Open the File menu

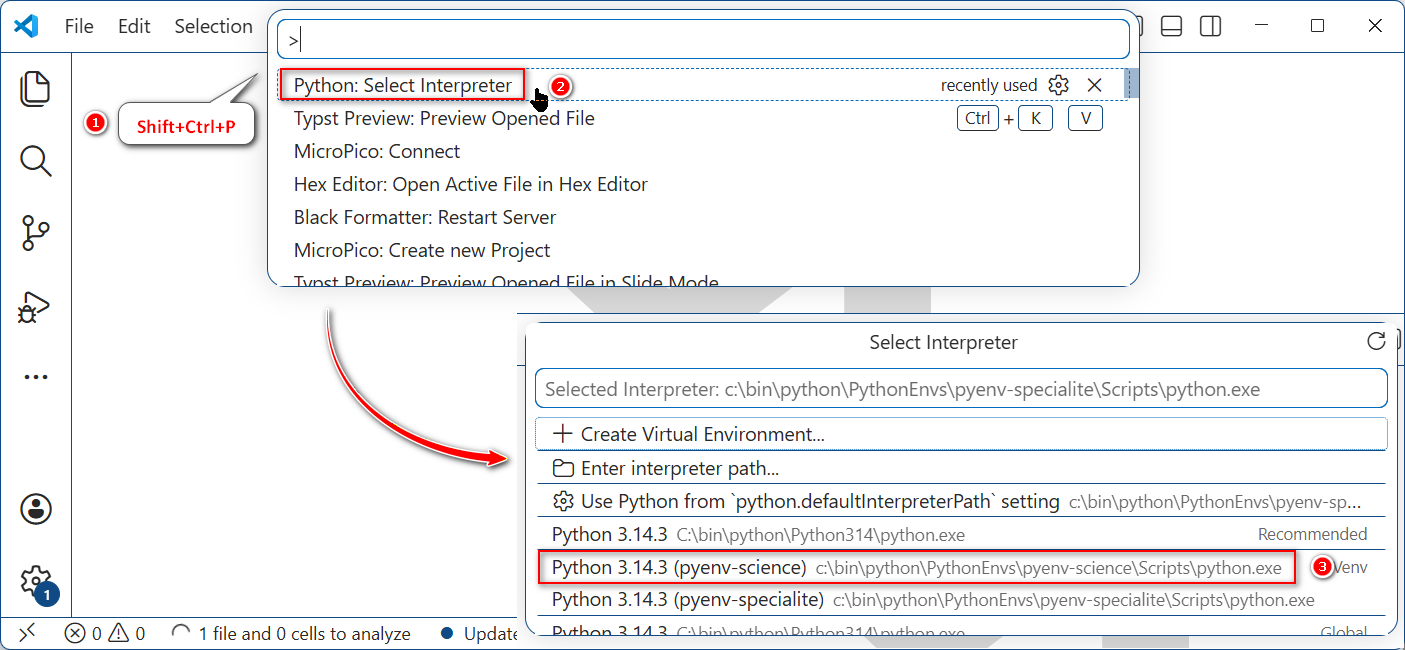tap(79, 26)
